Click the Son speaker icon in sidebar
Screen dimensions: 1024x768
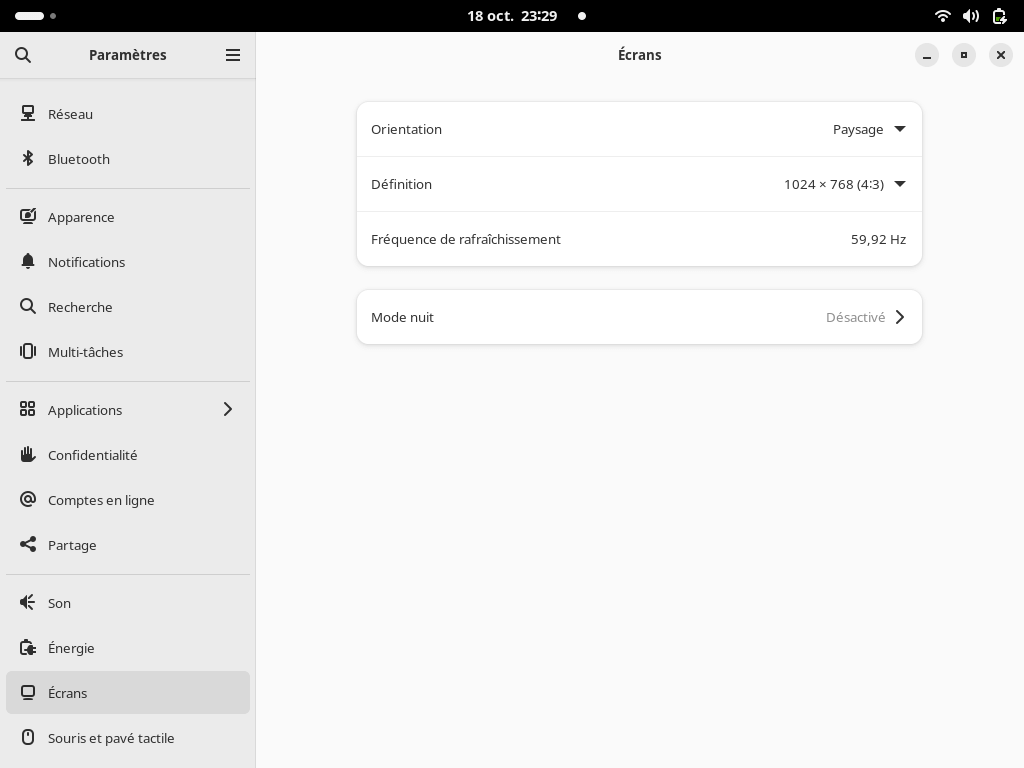coord(27,602)
